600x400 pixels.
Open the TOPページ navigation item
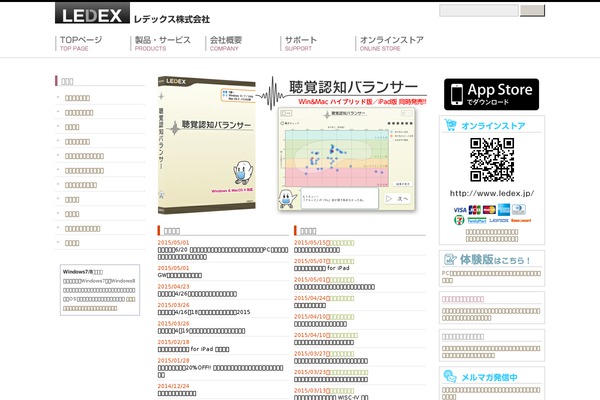(x=81, y=43)
